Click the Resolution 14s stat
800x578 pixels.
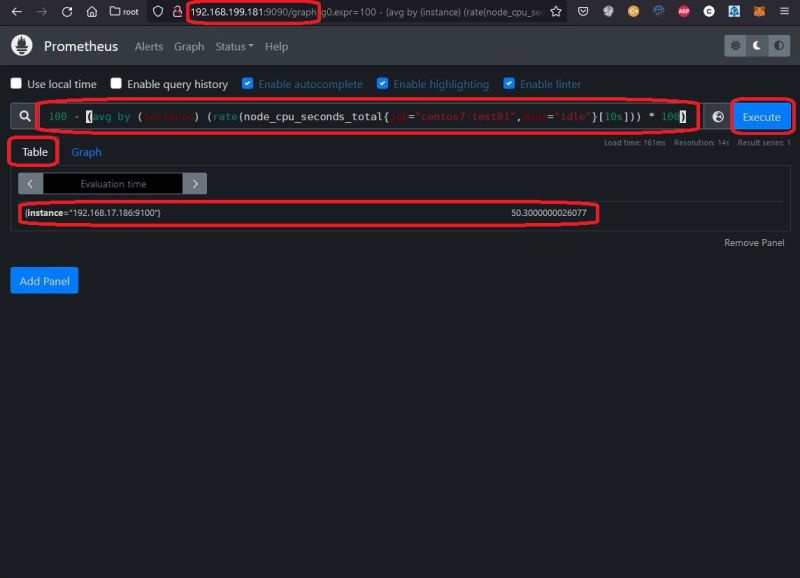(x=702, y=143)
